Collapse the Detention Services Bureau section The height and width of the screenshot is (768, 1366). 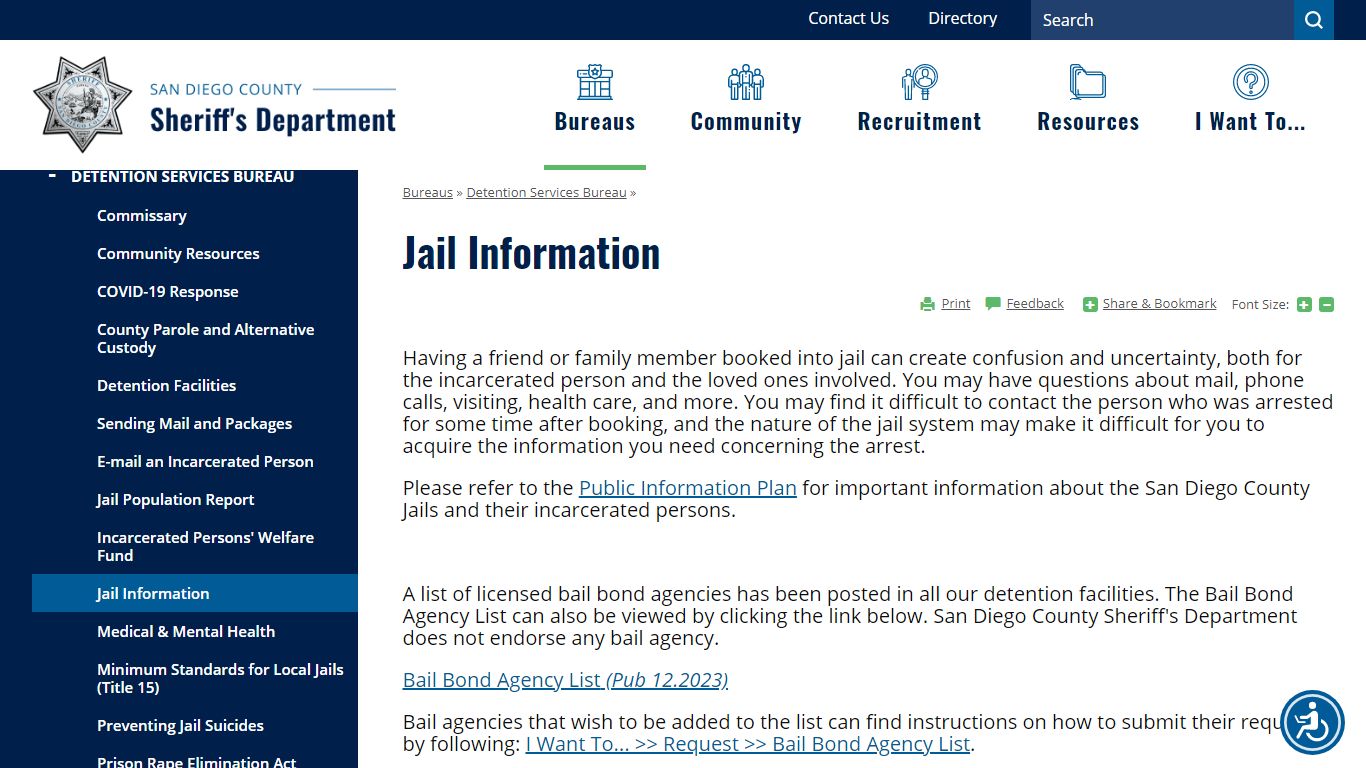[52, 176]
